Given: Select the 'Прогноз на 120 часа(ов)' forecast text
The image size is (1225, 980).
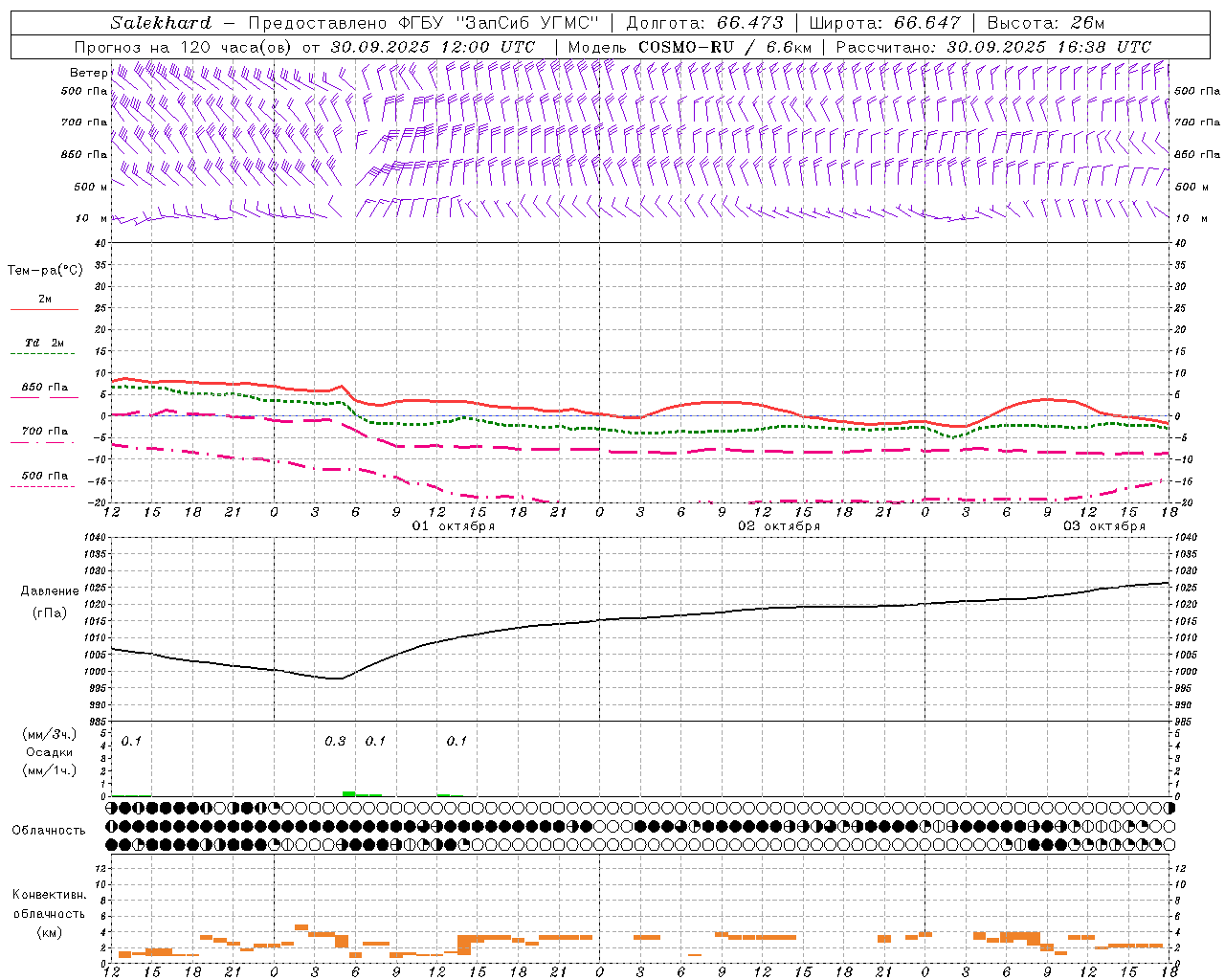Looking at the screenshot, I should (184, 47).
